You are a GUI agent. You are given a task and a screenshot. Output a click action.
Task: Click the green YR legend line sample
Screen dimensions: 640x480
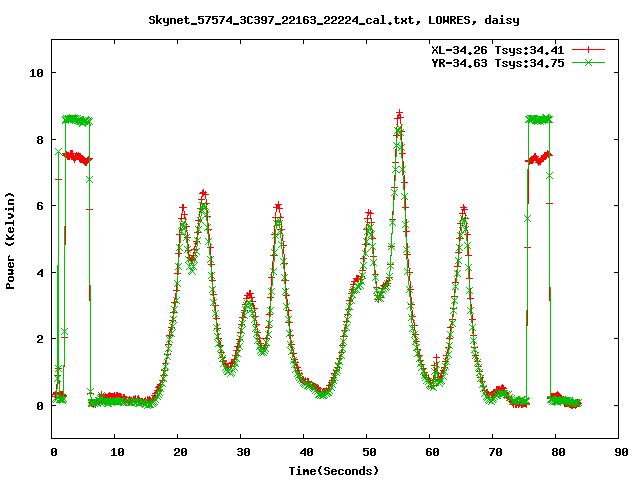(588, 62)
